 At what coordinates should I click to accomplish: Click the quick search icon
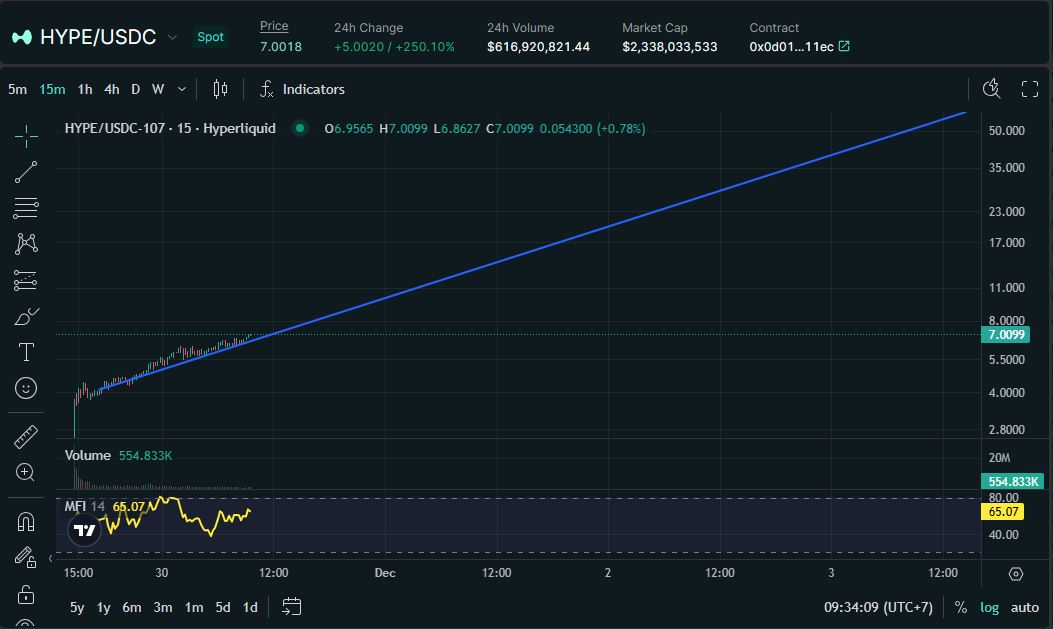[992, 89]
